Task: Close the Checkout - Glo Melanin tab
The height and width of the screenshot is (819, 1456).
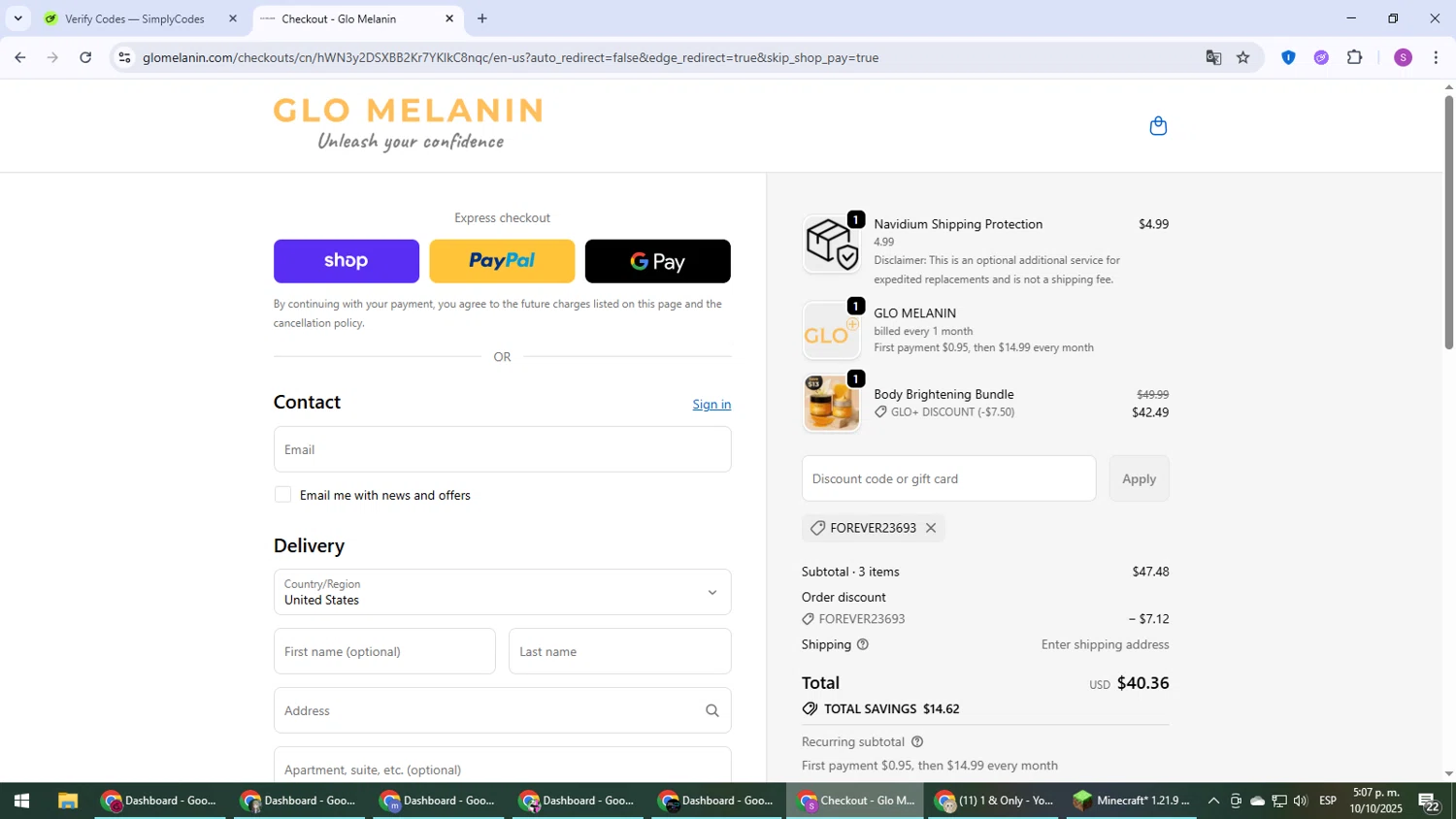Action: pyautogui.click(x=449, y=18)
